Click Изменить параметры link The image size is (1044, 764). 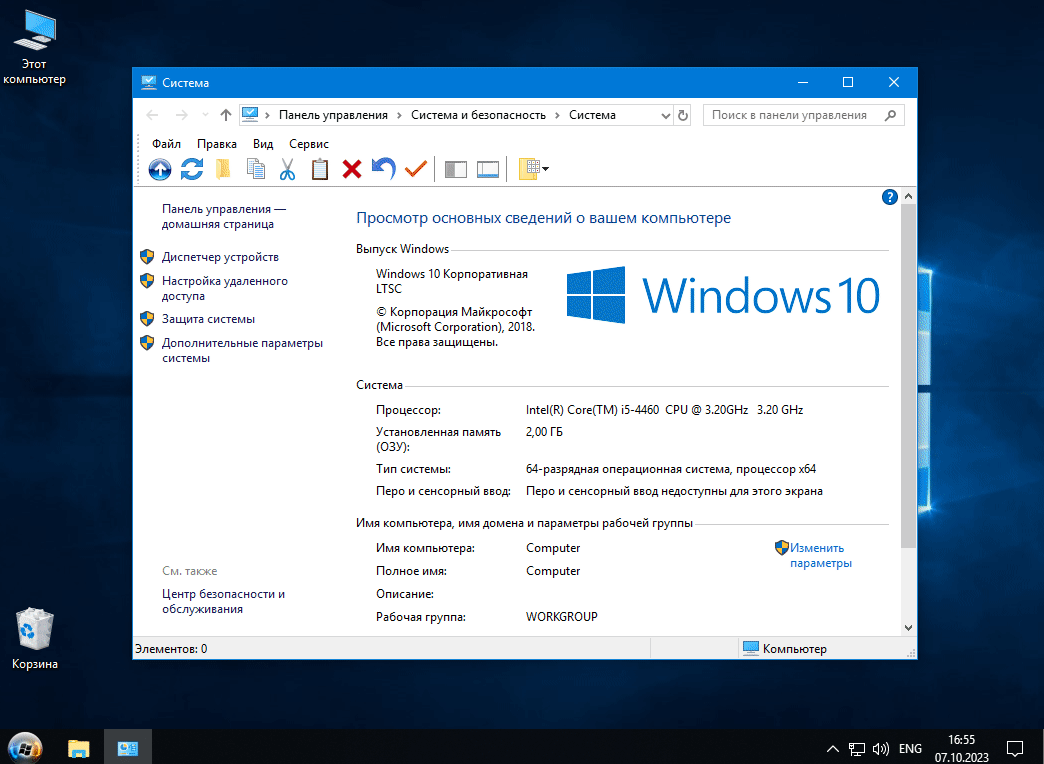pyautogui.click(x=820, y=556)
